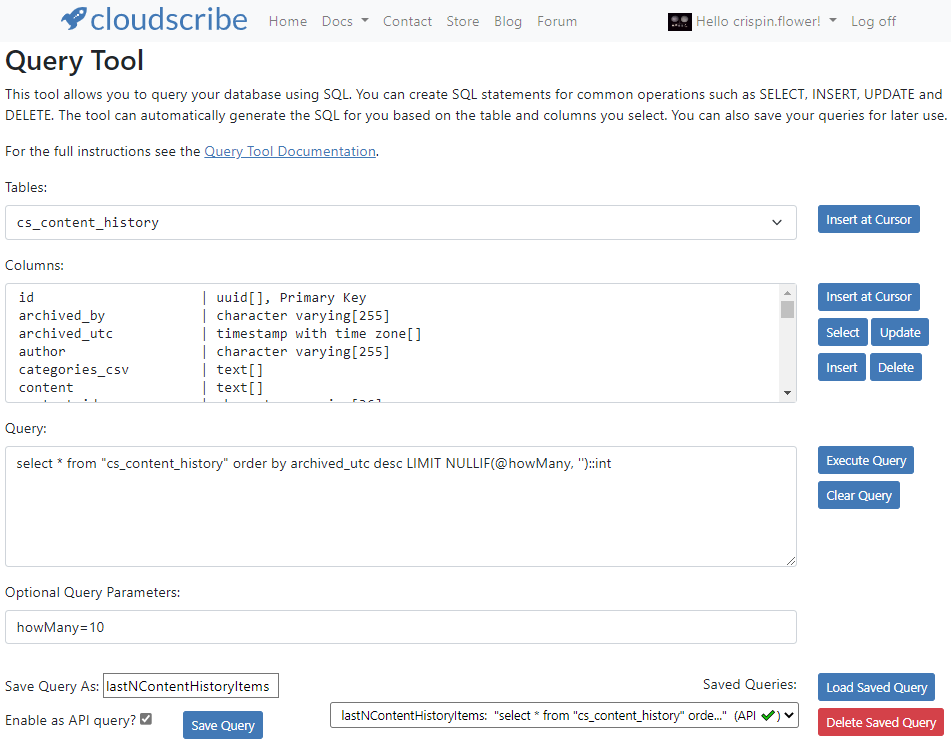This screenshot has height=742, width=951.
Task: Select the author column row
Action: [394, 351]
